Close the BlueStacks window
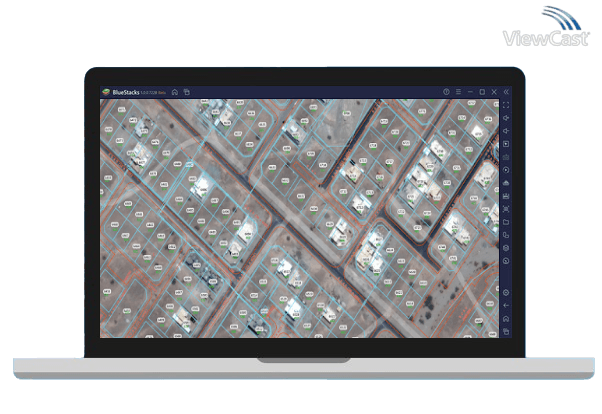 (x=493, y=91)
